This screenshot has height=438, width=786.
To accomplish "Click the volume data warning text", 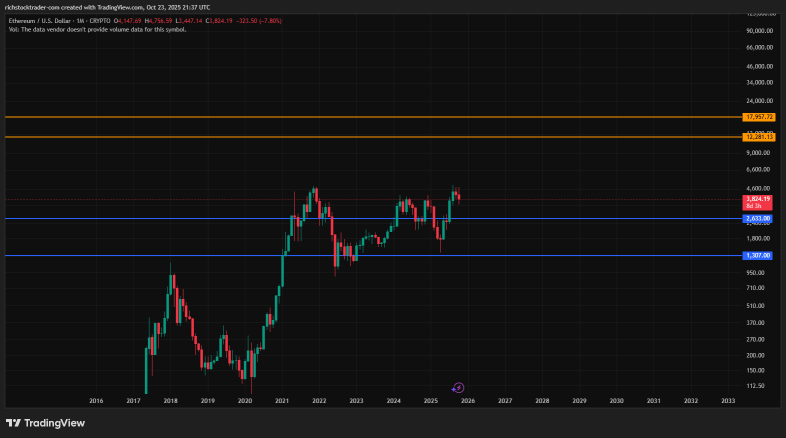I will coord(95,29).
